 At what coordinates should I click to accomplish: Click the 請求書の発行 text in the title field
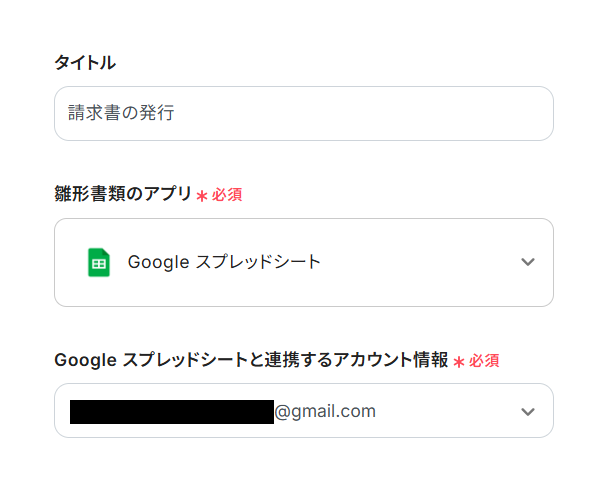(x=121, y=113)
